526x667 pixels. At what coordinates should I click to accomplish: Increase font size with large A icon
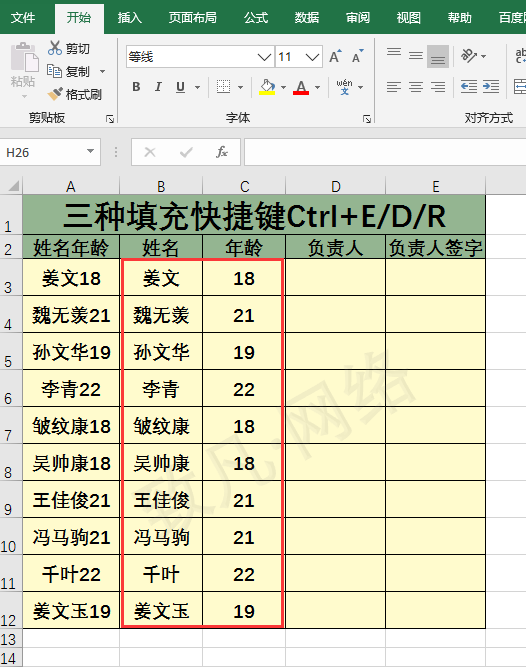[335, 57]
